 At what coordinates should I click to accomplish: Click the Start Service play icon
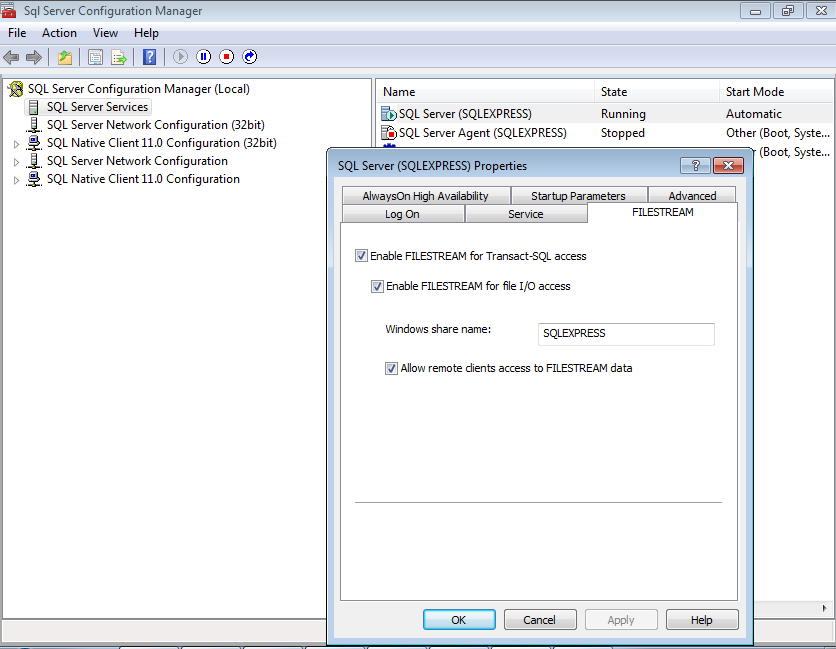click(x=180, y=57)
